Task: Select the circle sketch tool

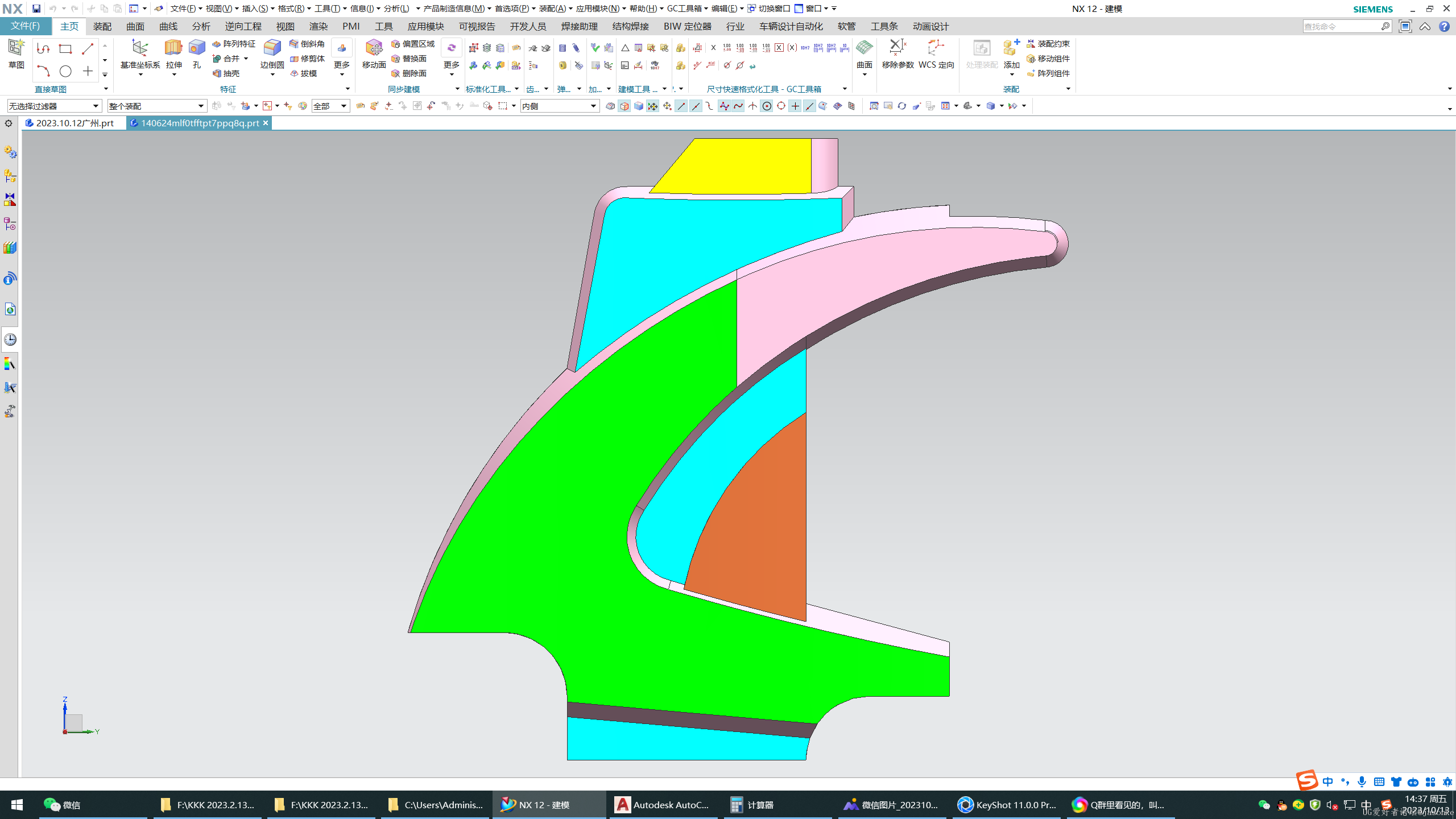Action: tap(65, 71)
